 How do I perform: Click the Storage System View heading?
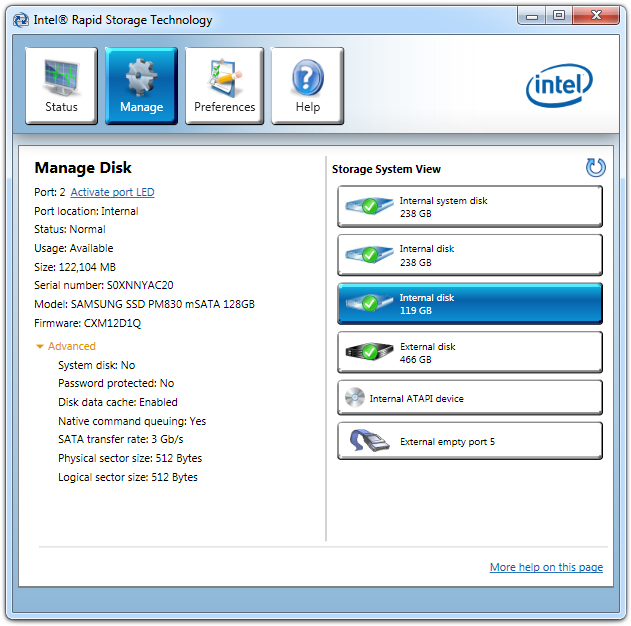[386, 169]
